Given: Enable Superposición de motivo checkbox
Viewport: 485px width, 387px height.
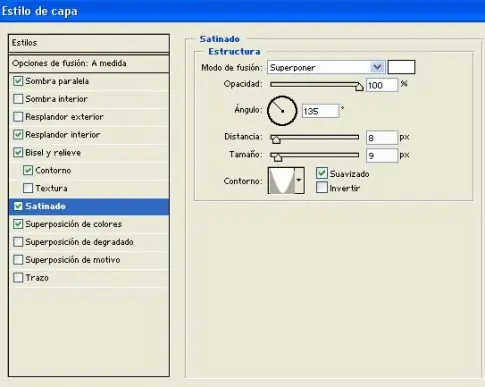Looking at the screenshot, I should (x=18, y=260).
